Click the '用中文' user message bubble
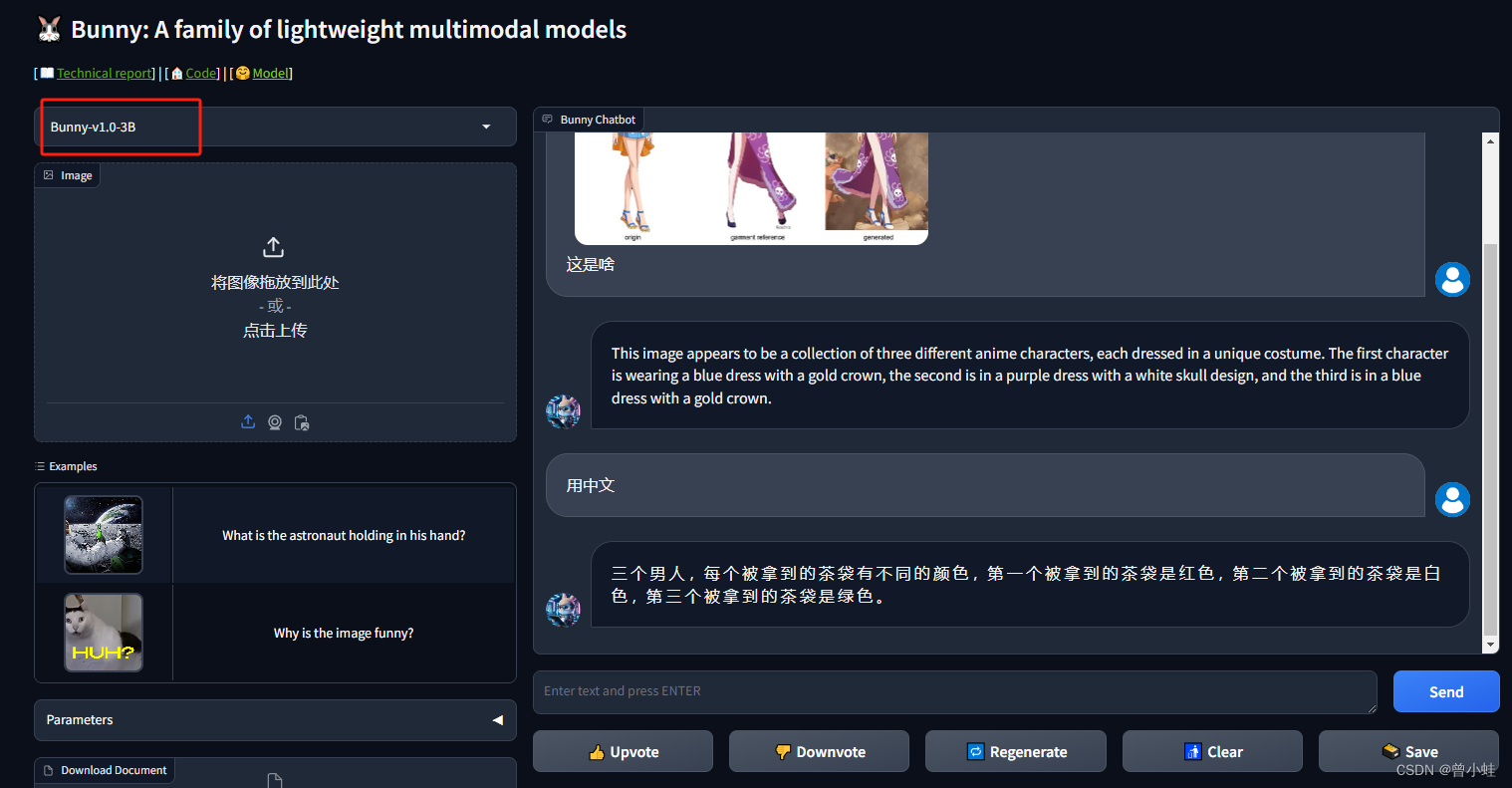The width and height of the screenshot is (1512, 788). tap(985, 485)
